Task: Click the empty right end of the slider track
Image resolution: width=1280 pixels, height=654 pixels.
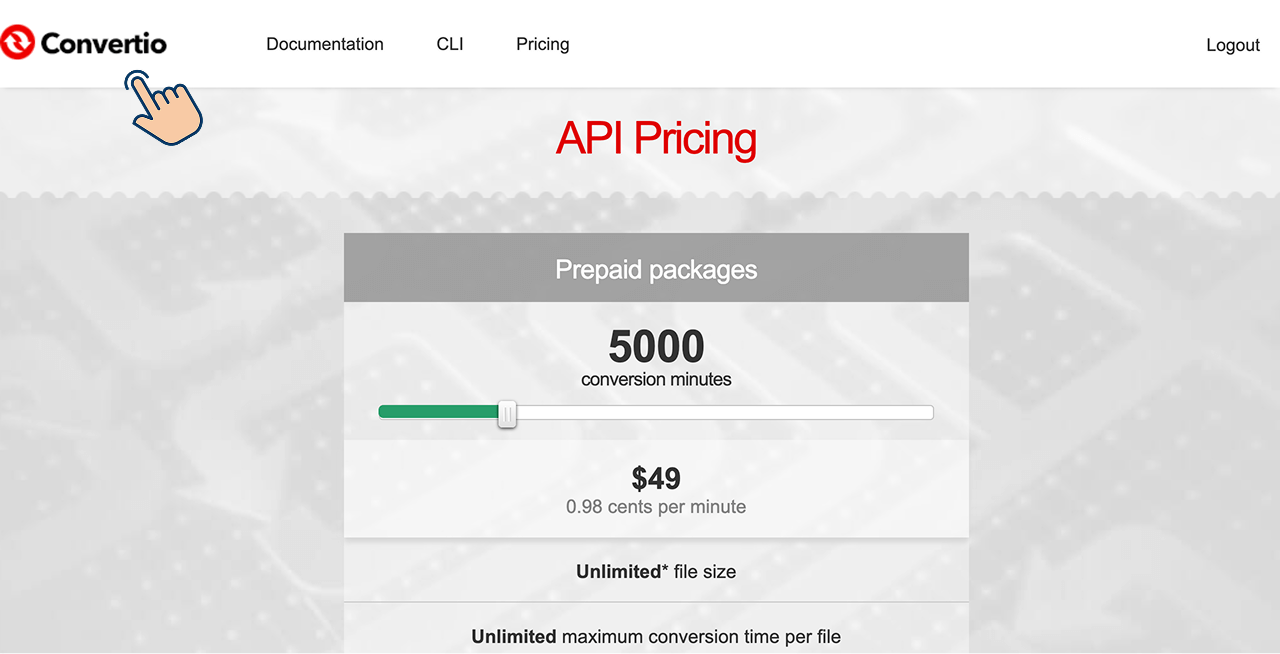Action: coord(900,411)
